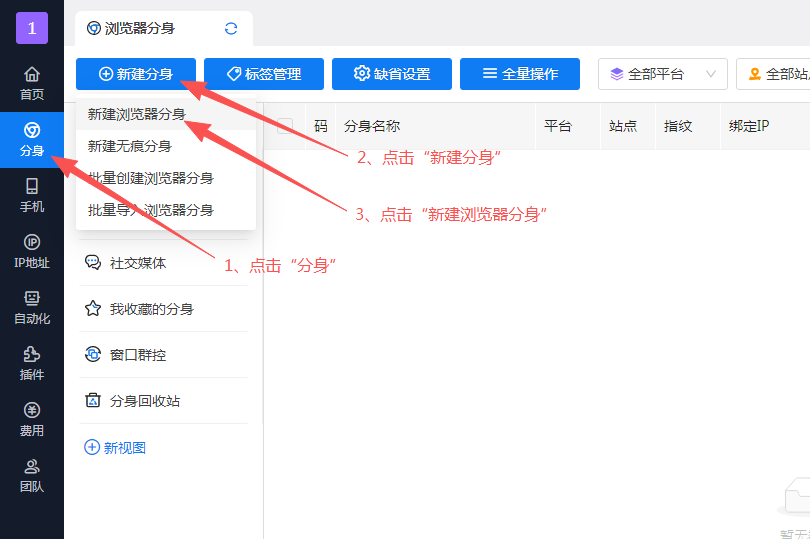Open 缺省设置 default settings

click(392, 74)
